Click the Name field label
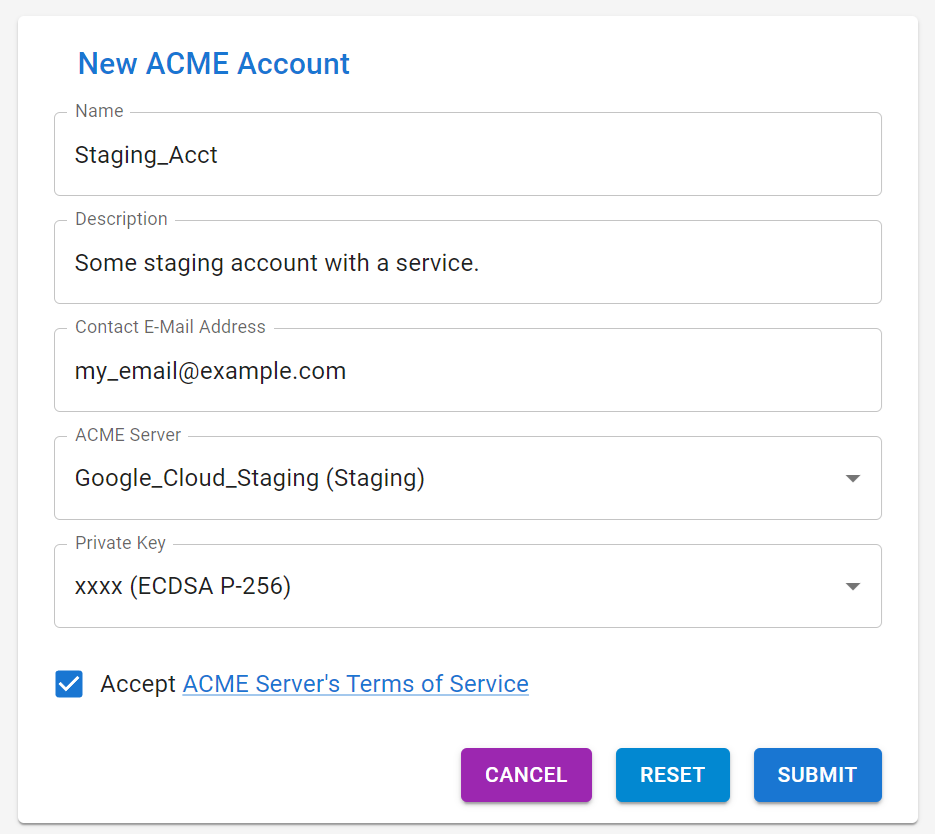 [98, 111]
